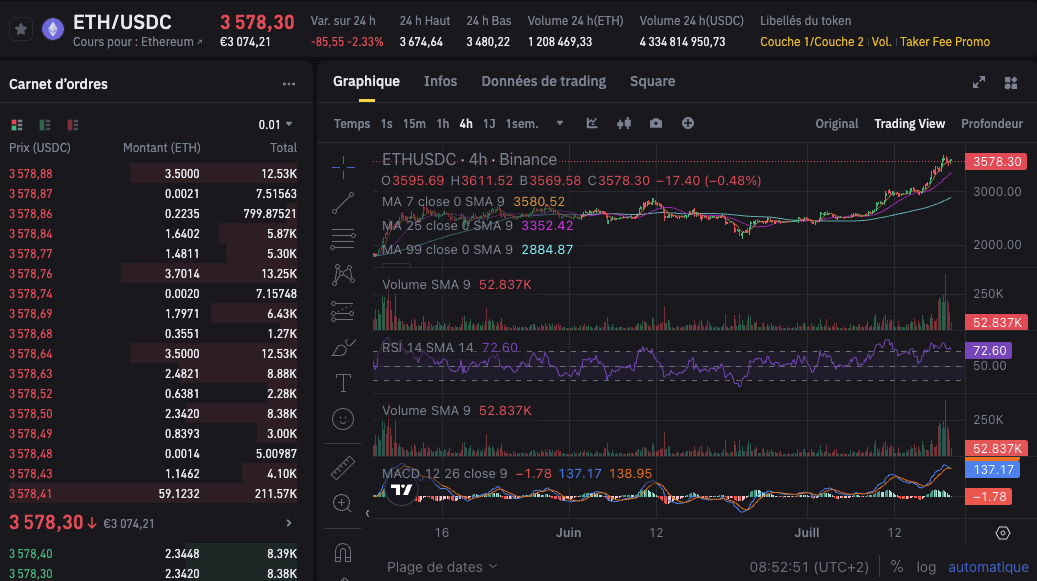Viewport: 1037px width, 581px height.
Task: Open the 0.01 price precision dropdown
Action: pos(275,125)
